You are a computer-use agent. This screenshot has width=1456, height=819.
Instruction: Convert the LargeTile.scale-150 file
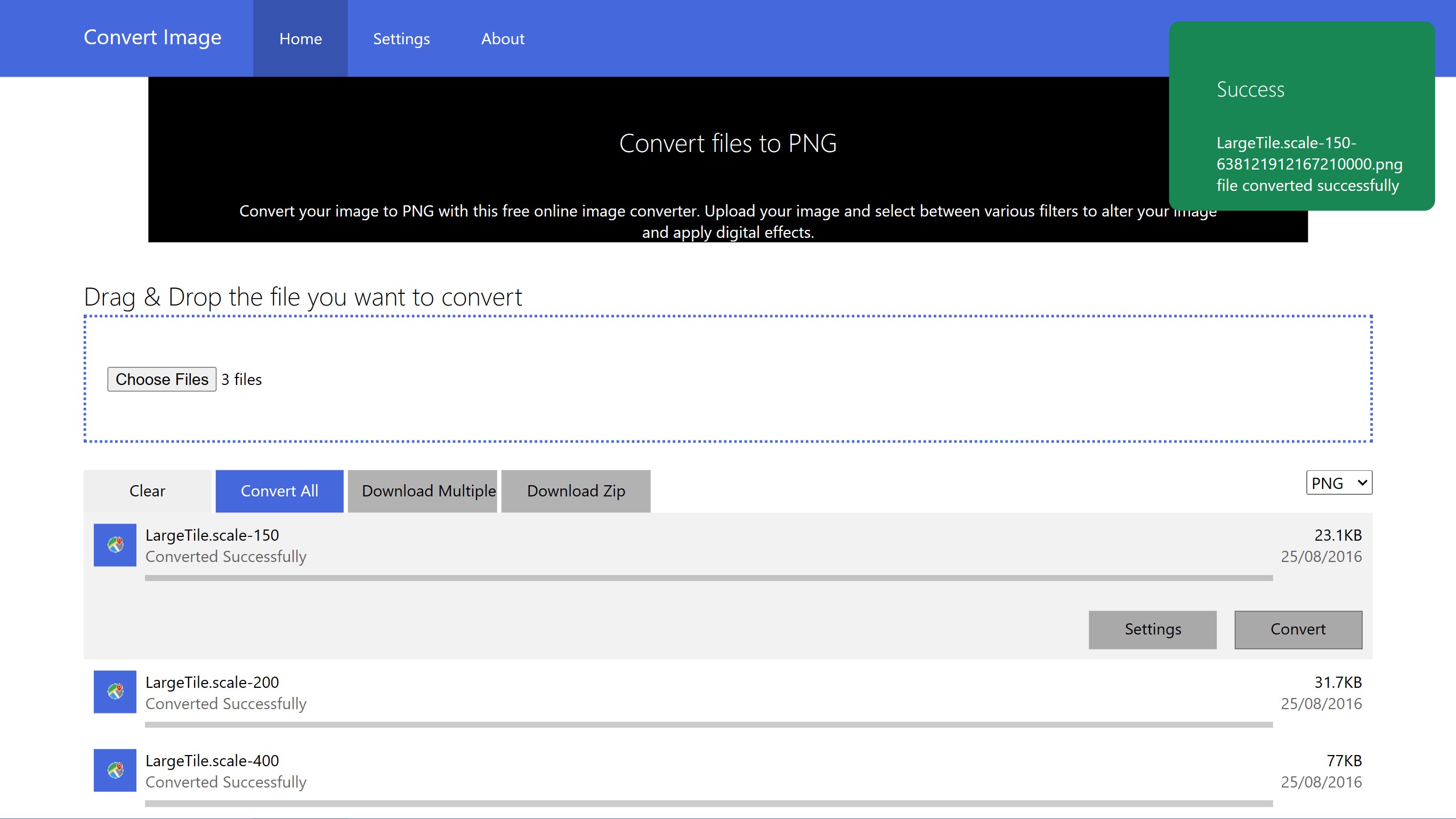pyautogui.click(x=1298, y=629)
